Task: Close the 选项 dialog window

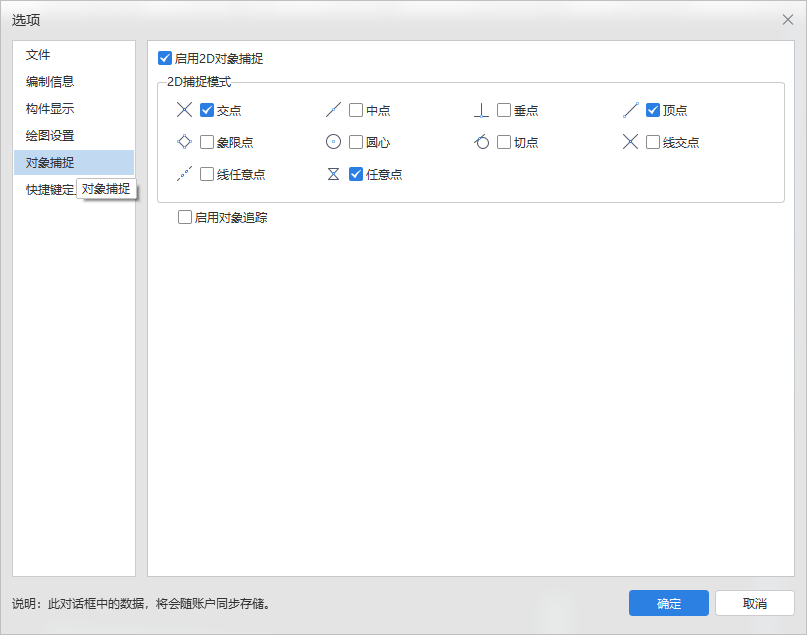Action: click(787, 19)
